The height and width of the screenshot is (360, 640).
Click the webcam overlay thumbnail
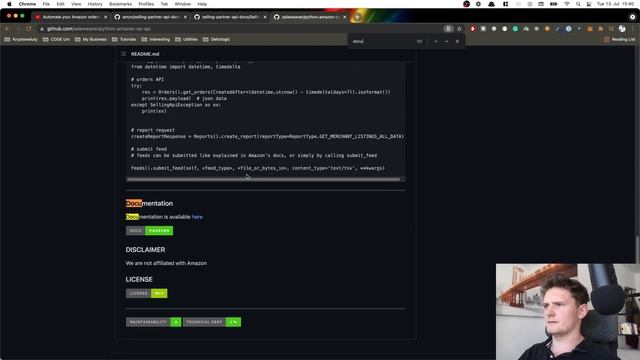point(568,312)
